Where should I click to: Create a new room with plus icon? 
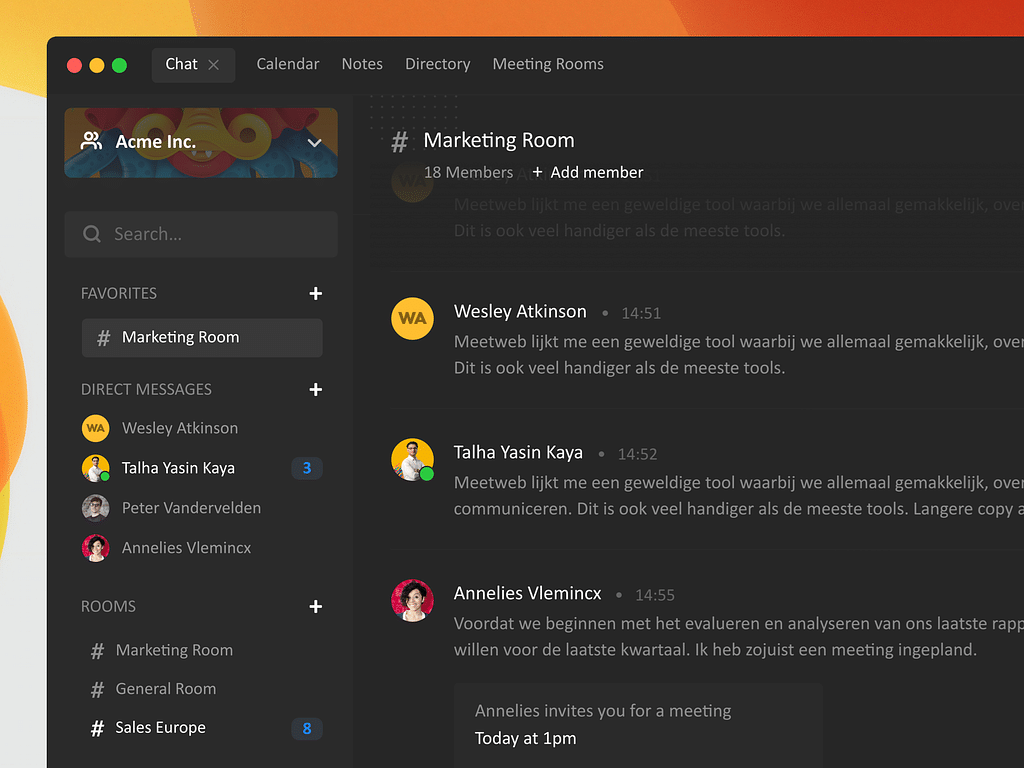[316, 607]
